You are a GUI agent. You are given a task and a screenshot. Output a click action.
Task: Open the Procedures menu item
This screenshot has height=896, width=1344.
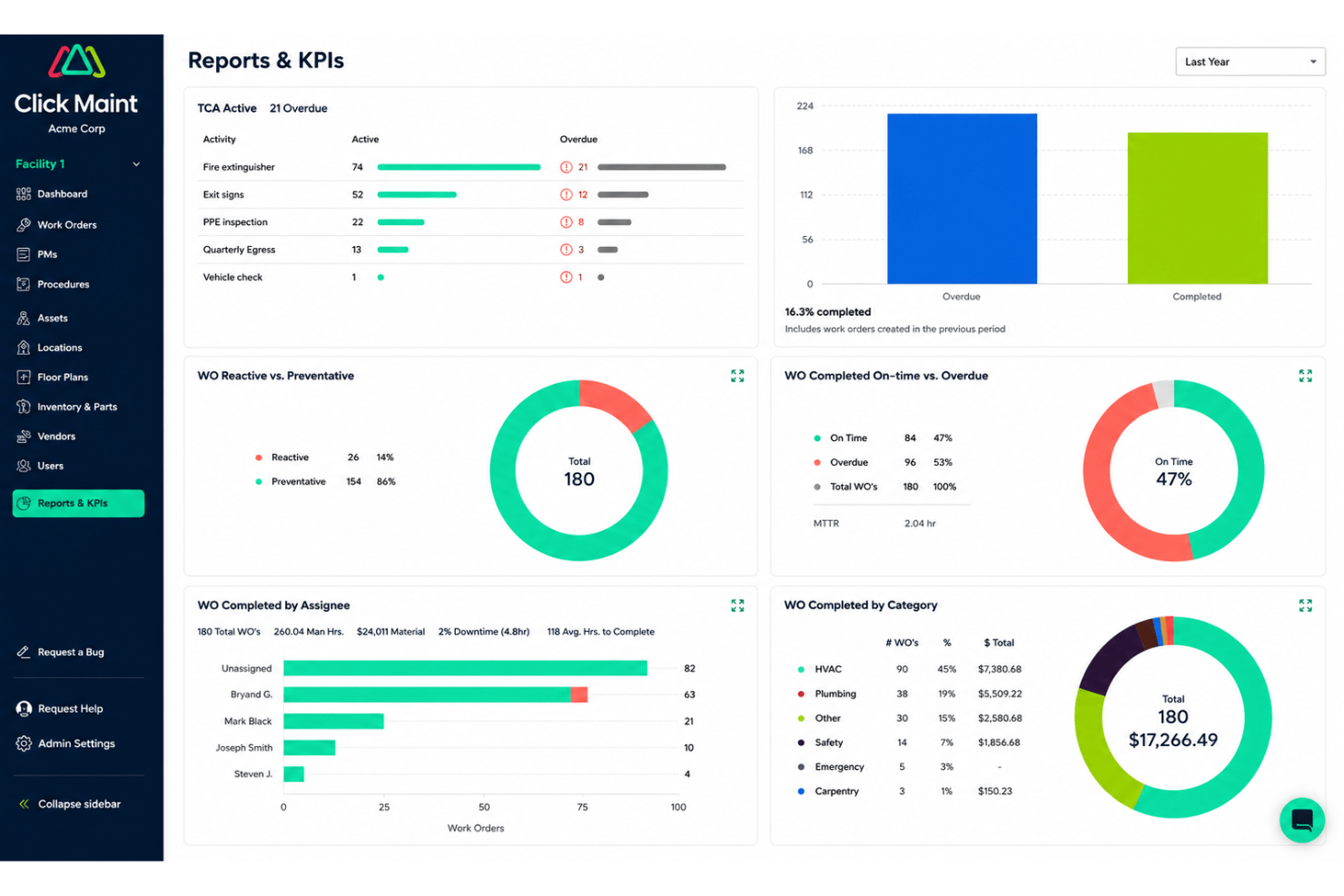coord(63,284)
